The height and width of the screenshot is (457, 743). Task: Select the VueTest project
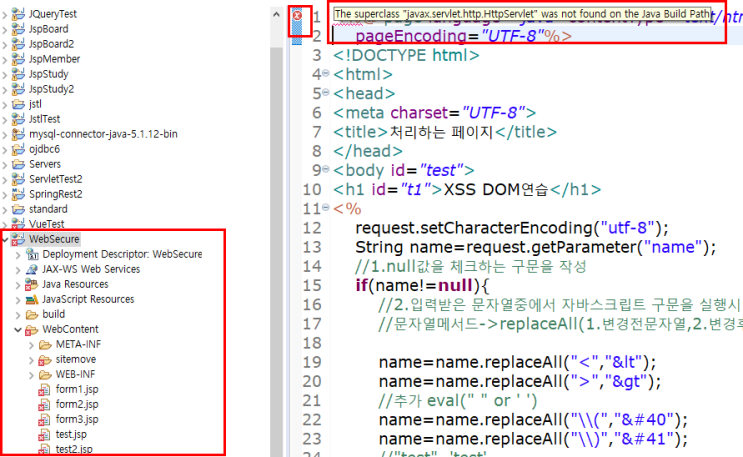pos(46,224)
